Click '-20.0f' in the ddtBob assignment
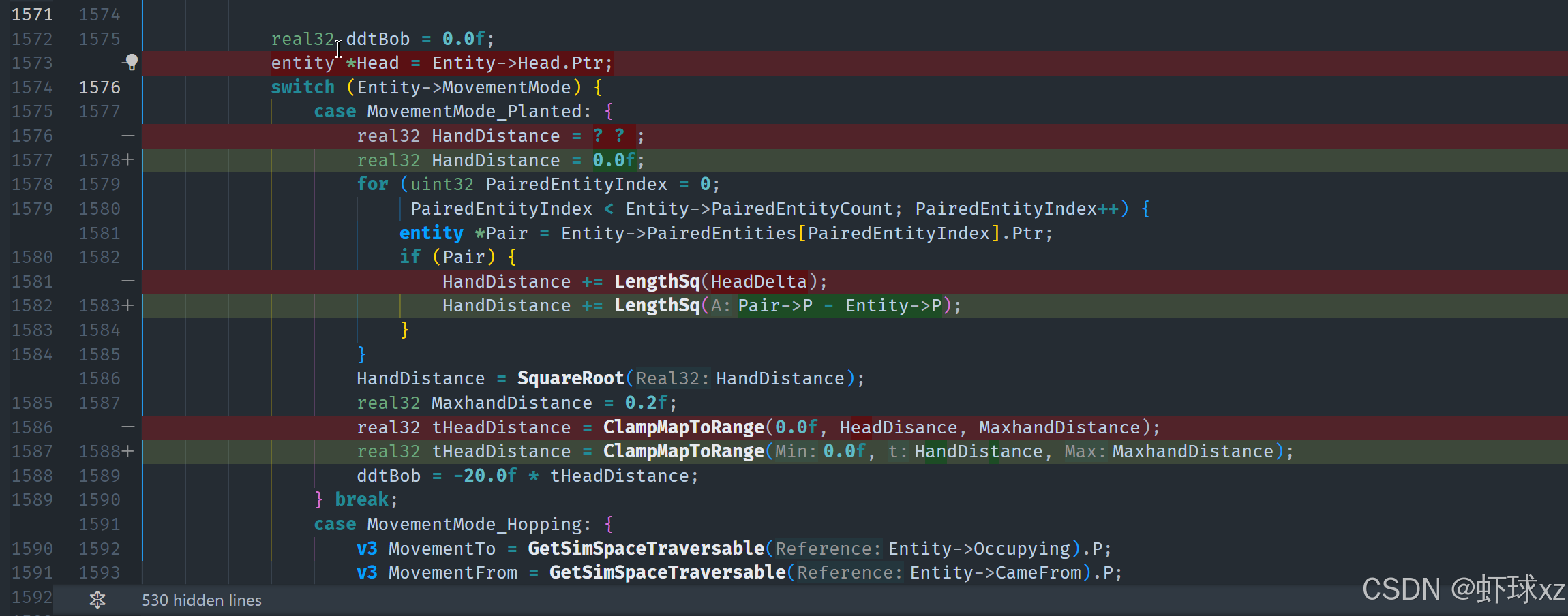 point(485,476)
